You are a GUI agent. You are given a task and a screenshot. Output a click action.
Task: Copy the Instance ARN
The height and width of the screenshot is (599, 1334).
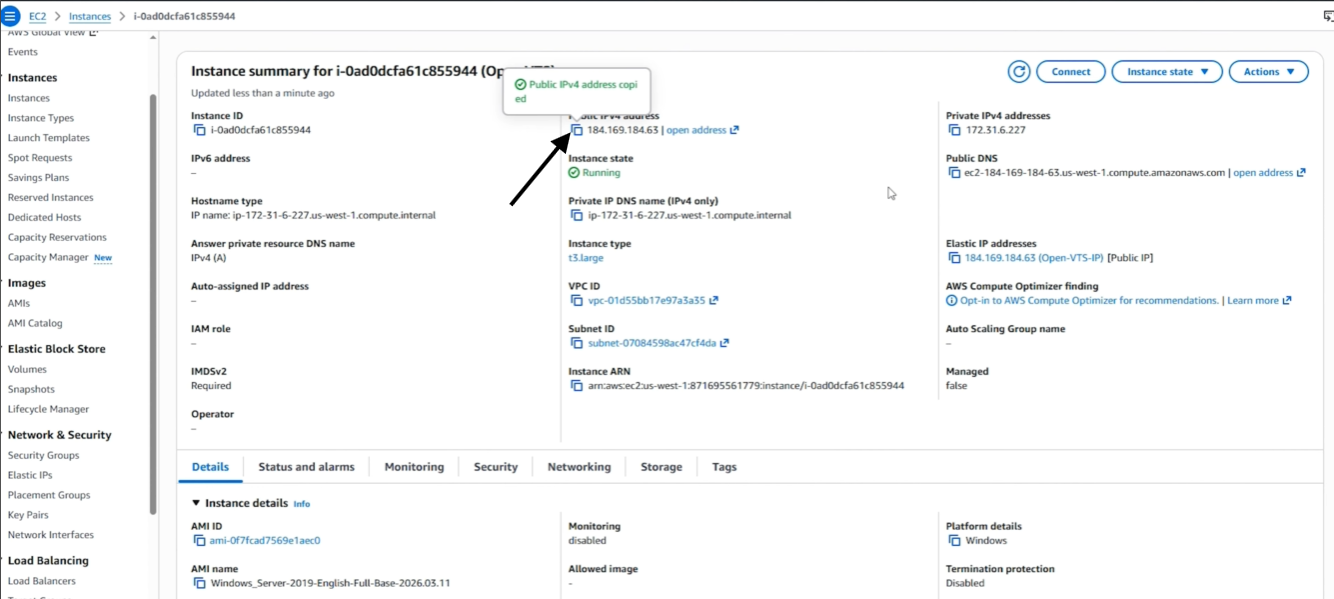click(x=576, y=385)
